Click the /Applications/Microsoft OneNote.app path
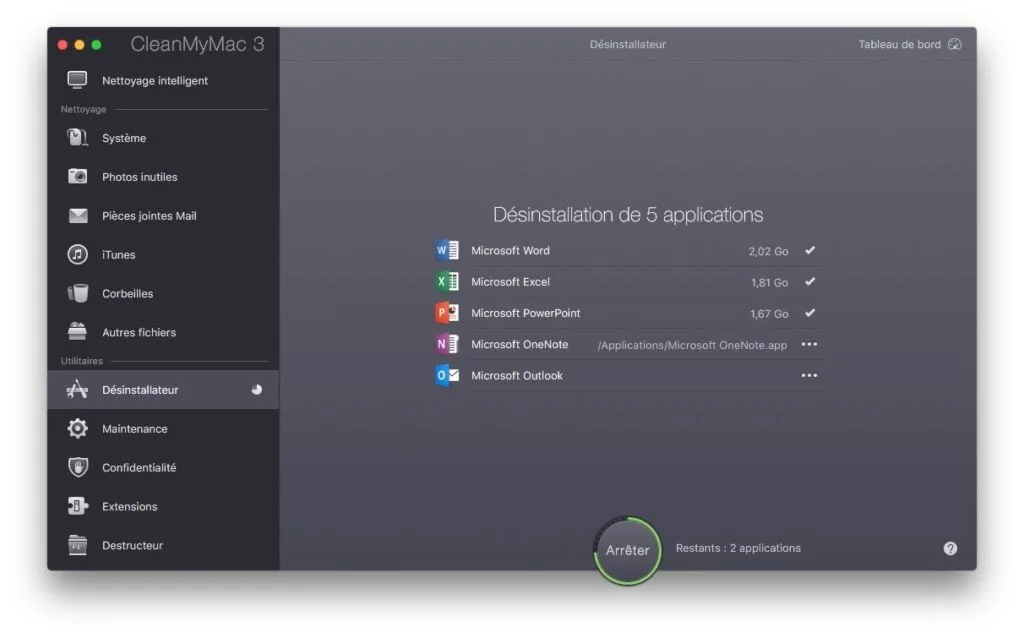 pyautogui.click(x=692, y=345)
